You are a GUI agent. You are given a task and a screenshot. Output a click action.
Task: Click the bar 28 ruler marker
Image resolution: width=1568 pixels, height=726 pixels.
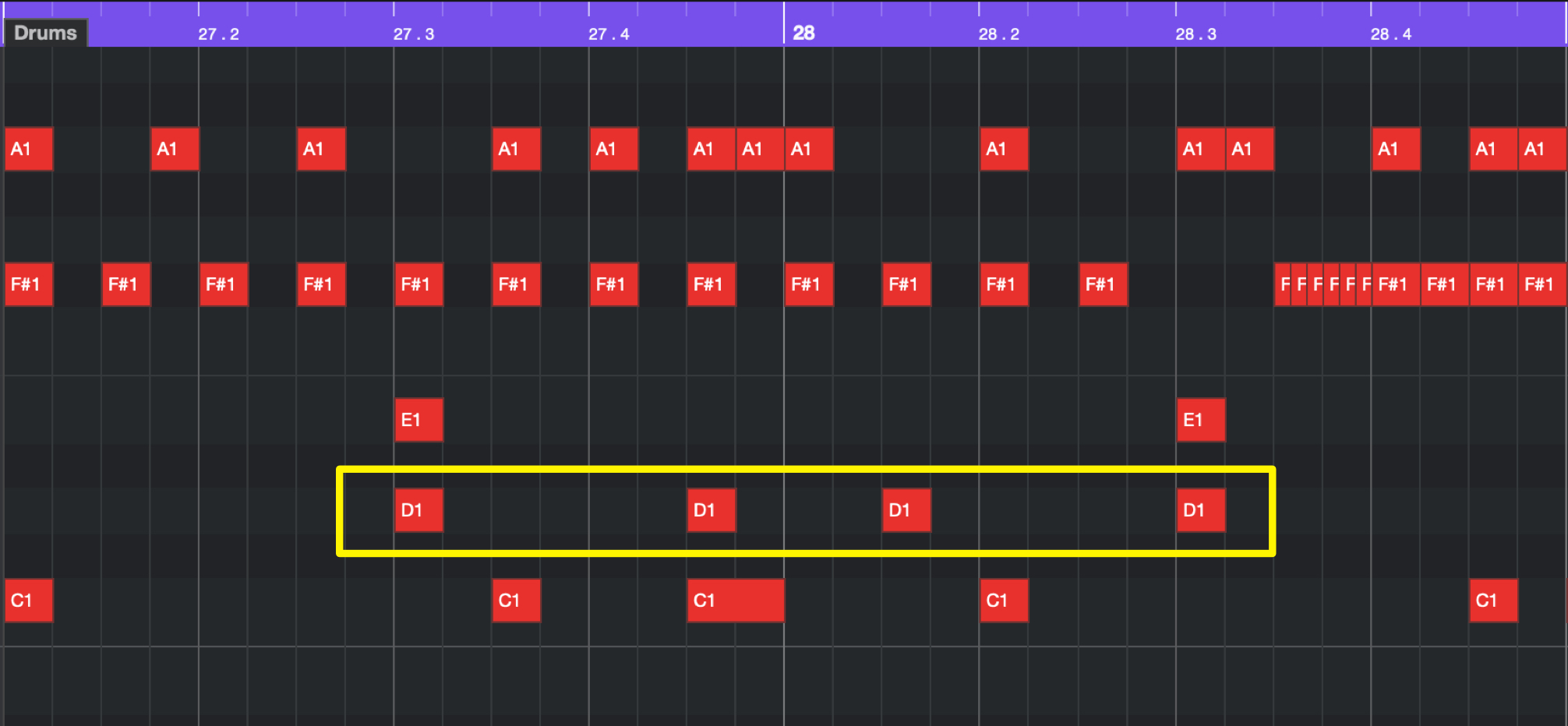point(803,33)
